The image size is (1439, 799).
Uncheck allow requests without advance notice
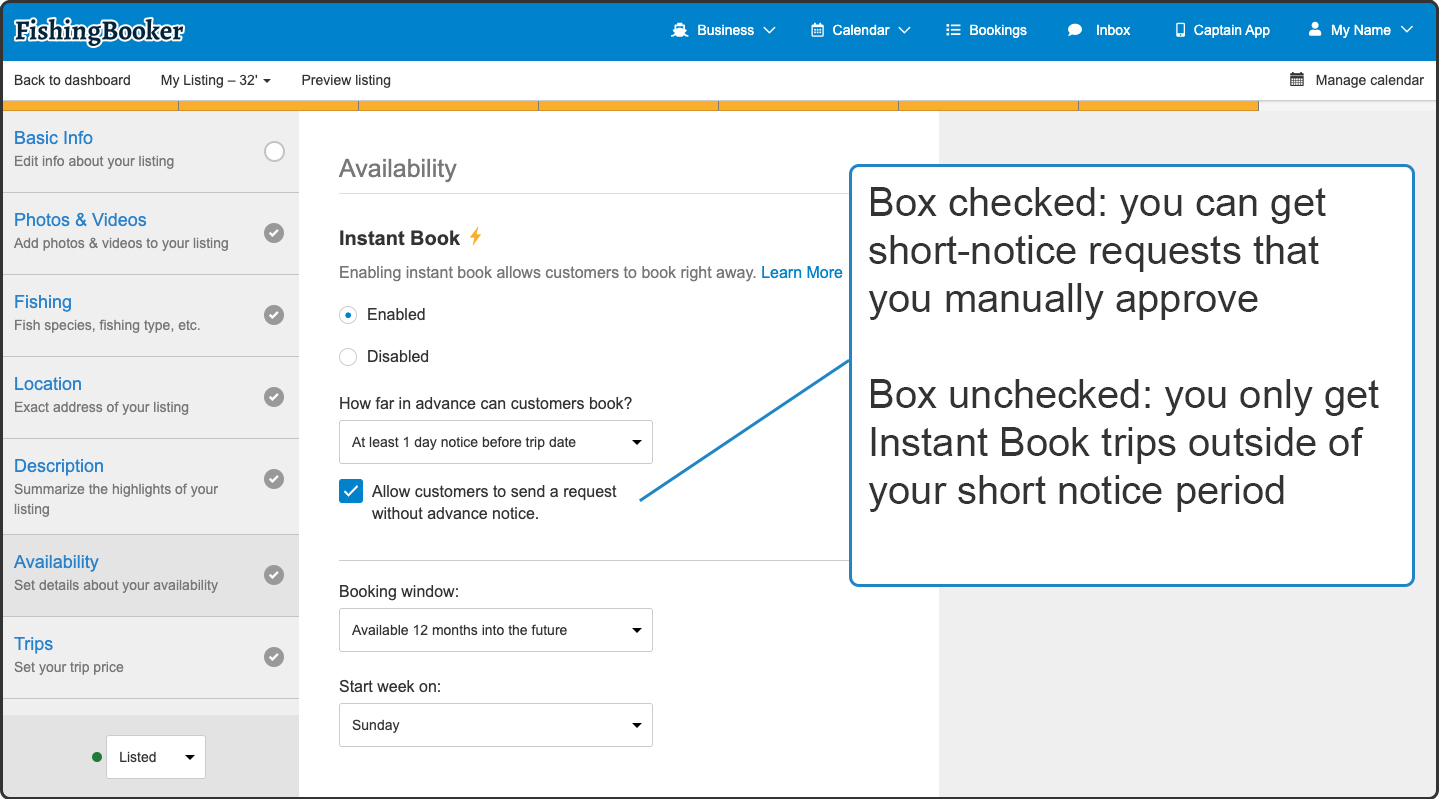click(x=351, y=491)
